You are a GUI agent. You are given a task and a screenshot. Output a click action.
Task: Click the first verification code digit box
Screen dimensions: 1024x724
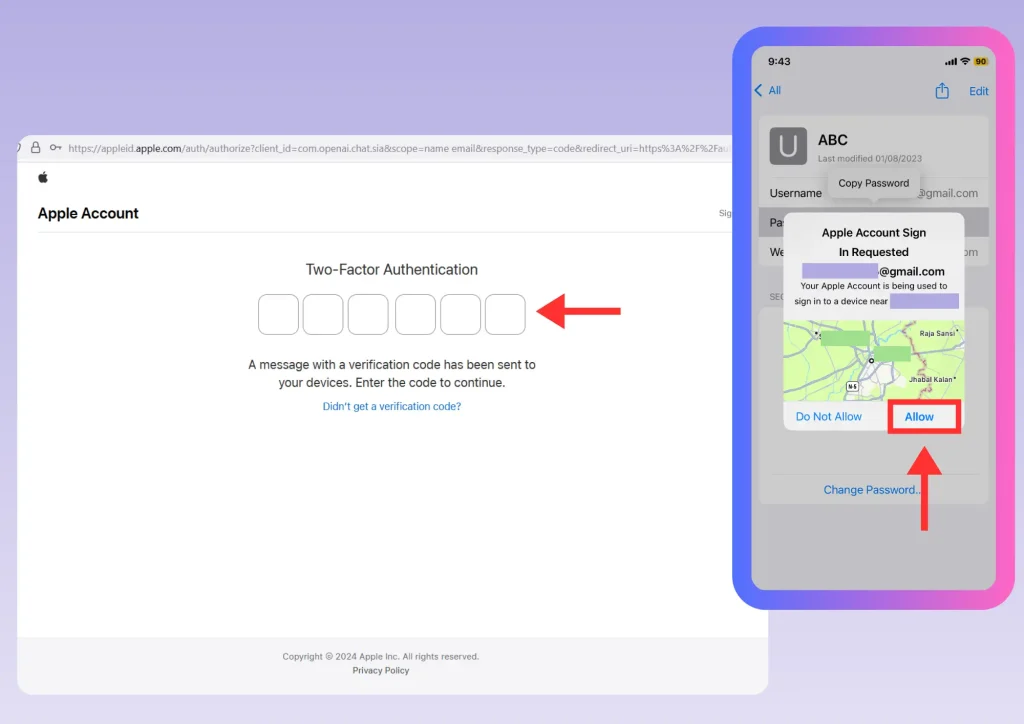tap(278, 314)
